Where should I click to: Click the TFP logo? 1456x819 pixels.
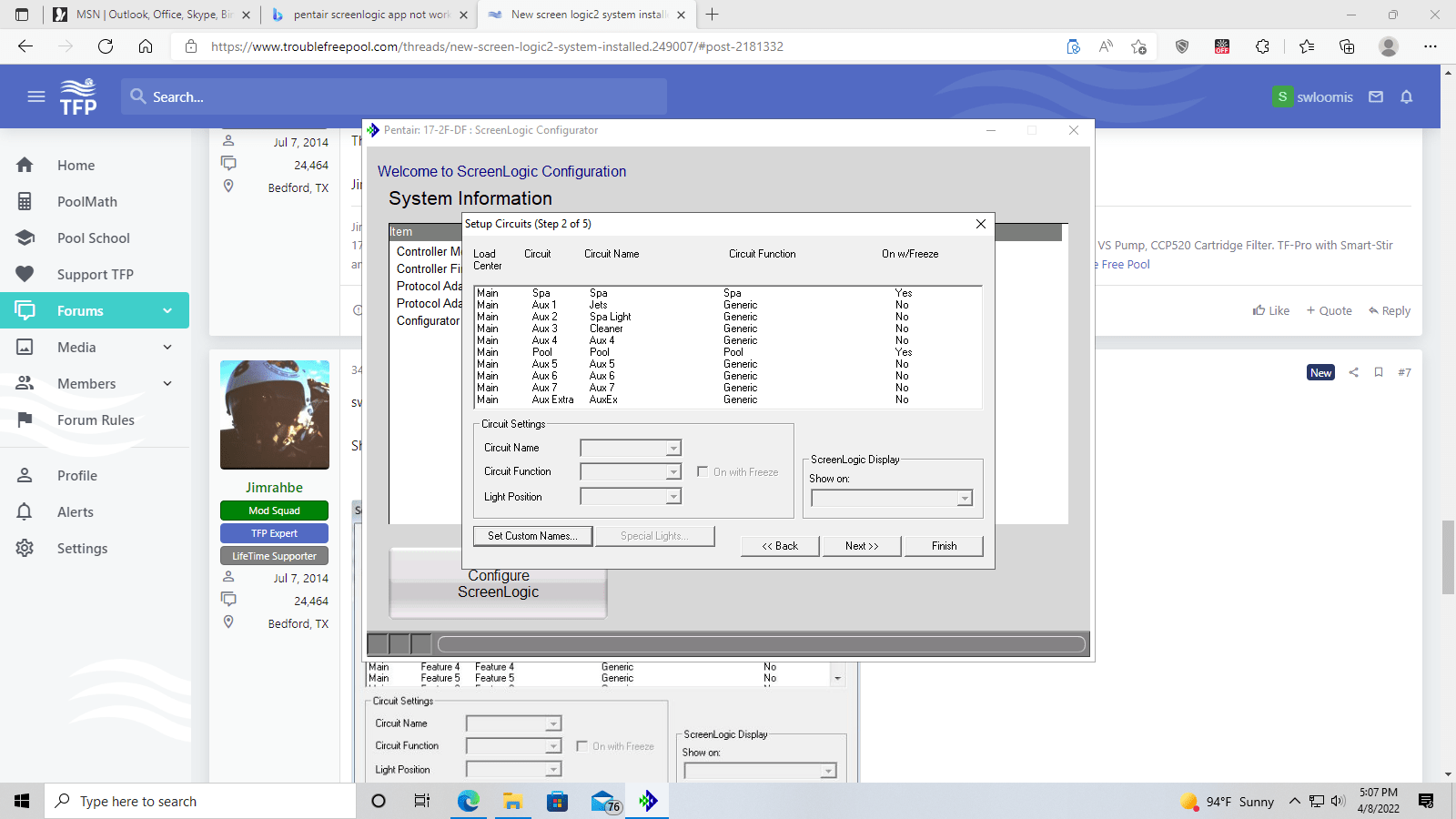pyautogui.click(x=78, y=96)
